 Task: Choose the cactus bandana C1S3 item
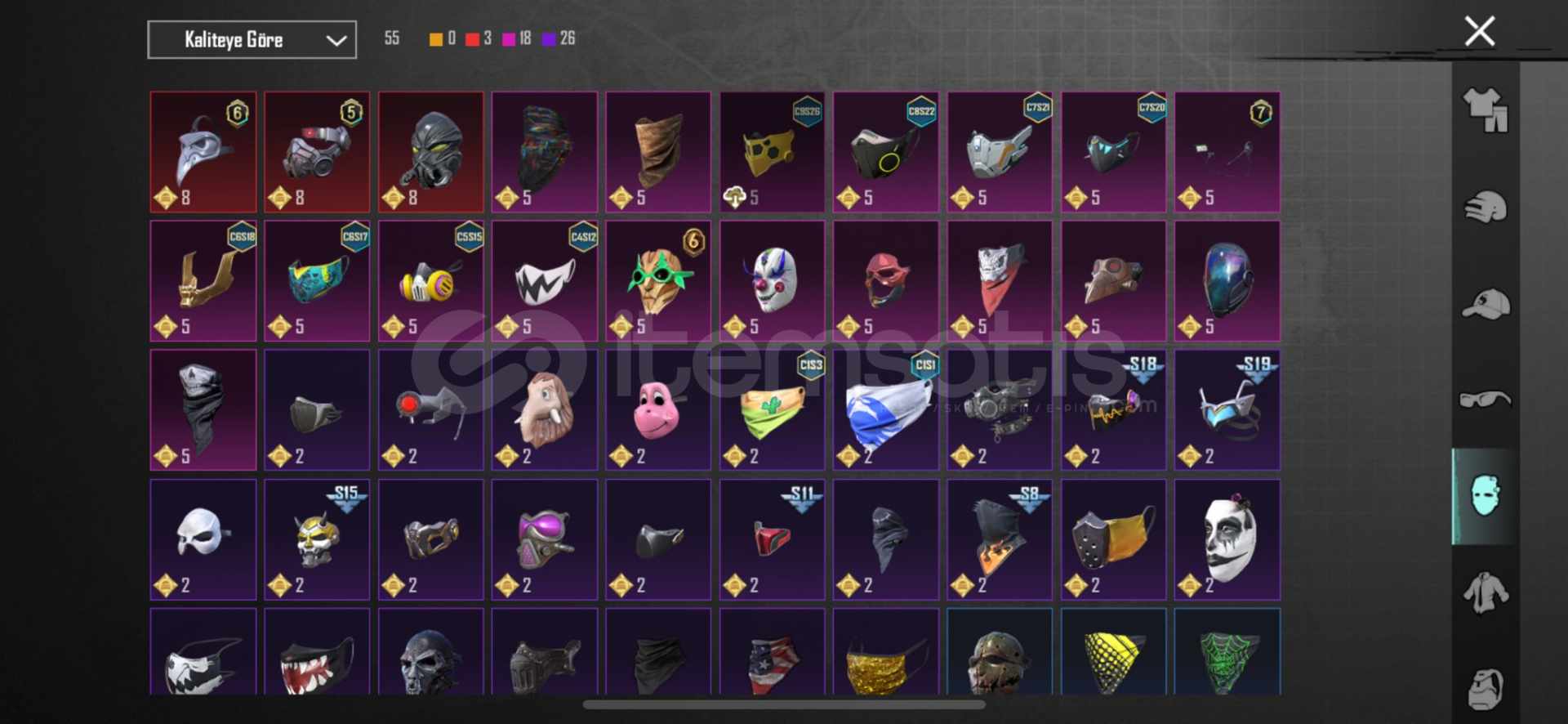(x=772, y=410)
